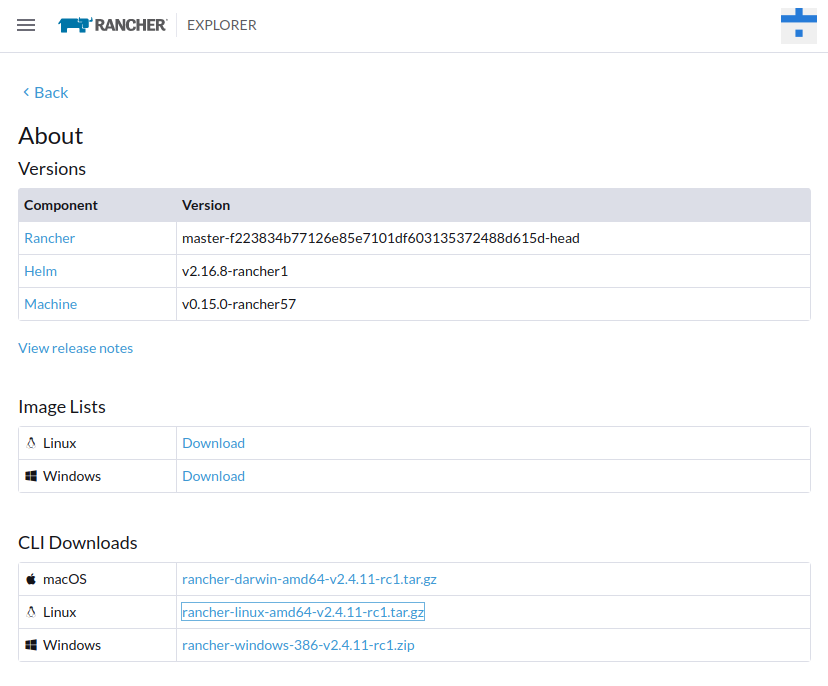Click the Windows icon in Image Lists
The width and height of the screenshot is (828, 686).
31,475
